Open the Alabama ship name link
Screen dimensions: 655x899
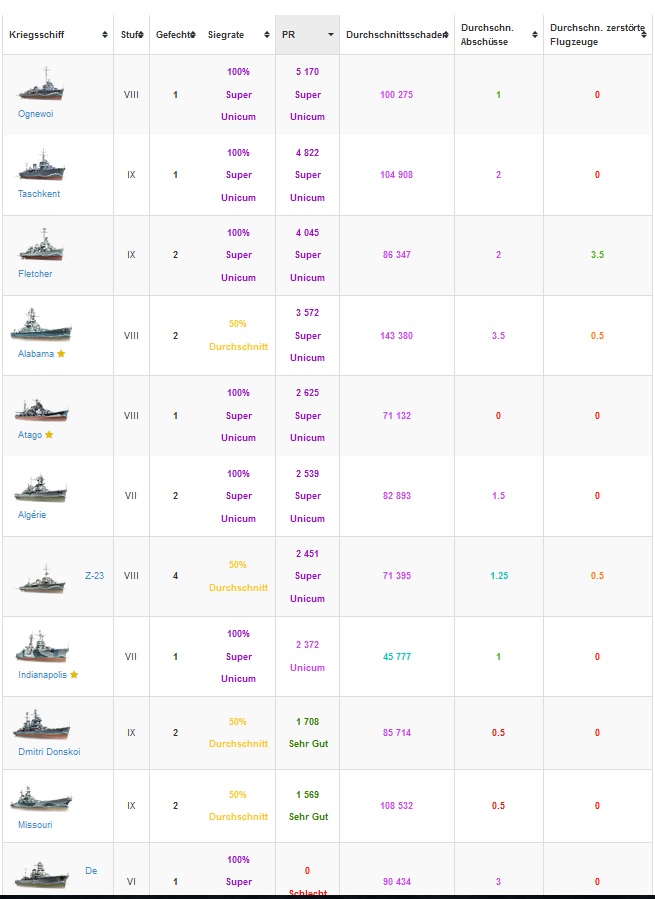click(36, 354)
